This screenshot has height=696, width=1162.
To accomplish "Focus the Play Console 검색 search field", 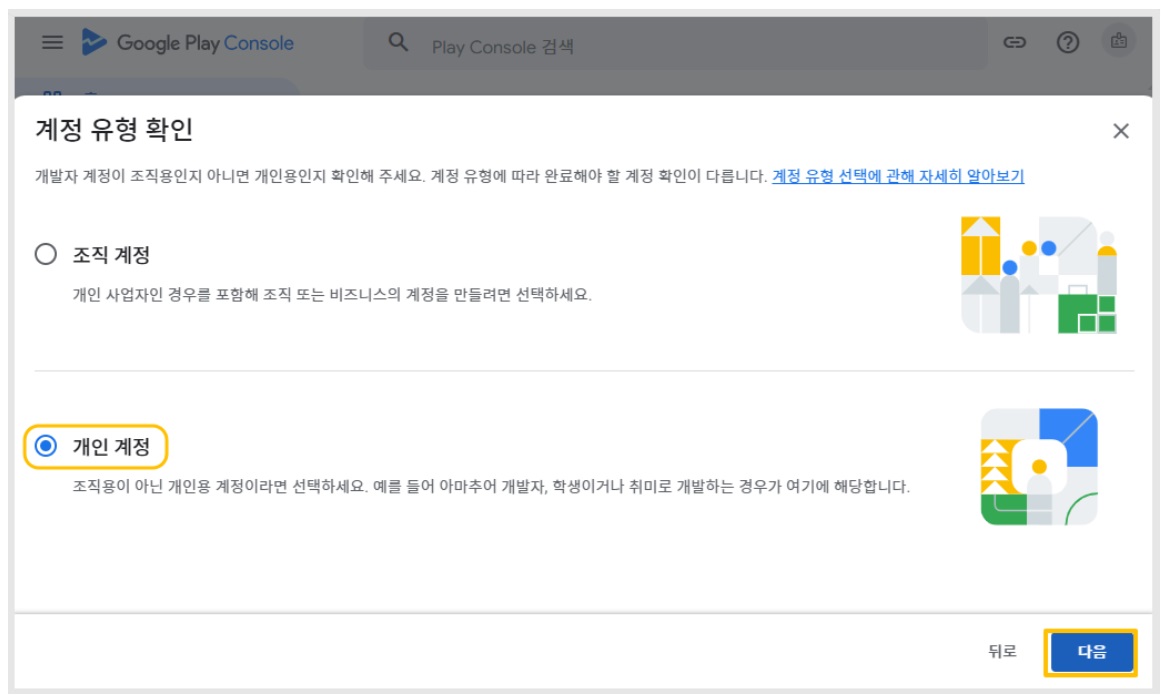I will pos(674,45).
